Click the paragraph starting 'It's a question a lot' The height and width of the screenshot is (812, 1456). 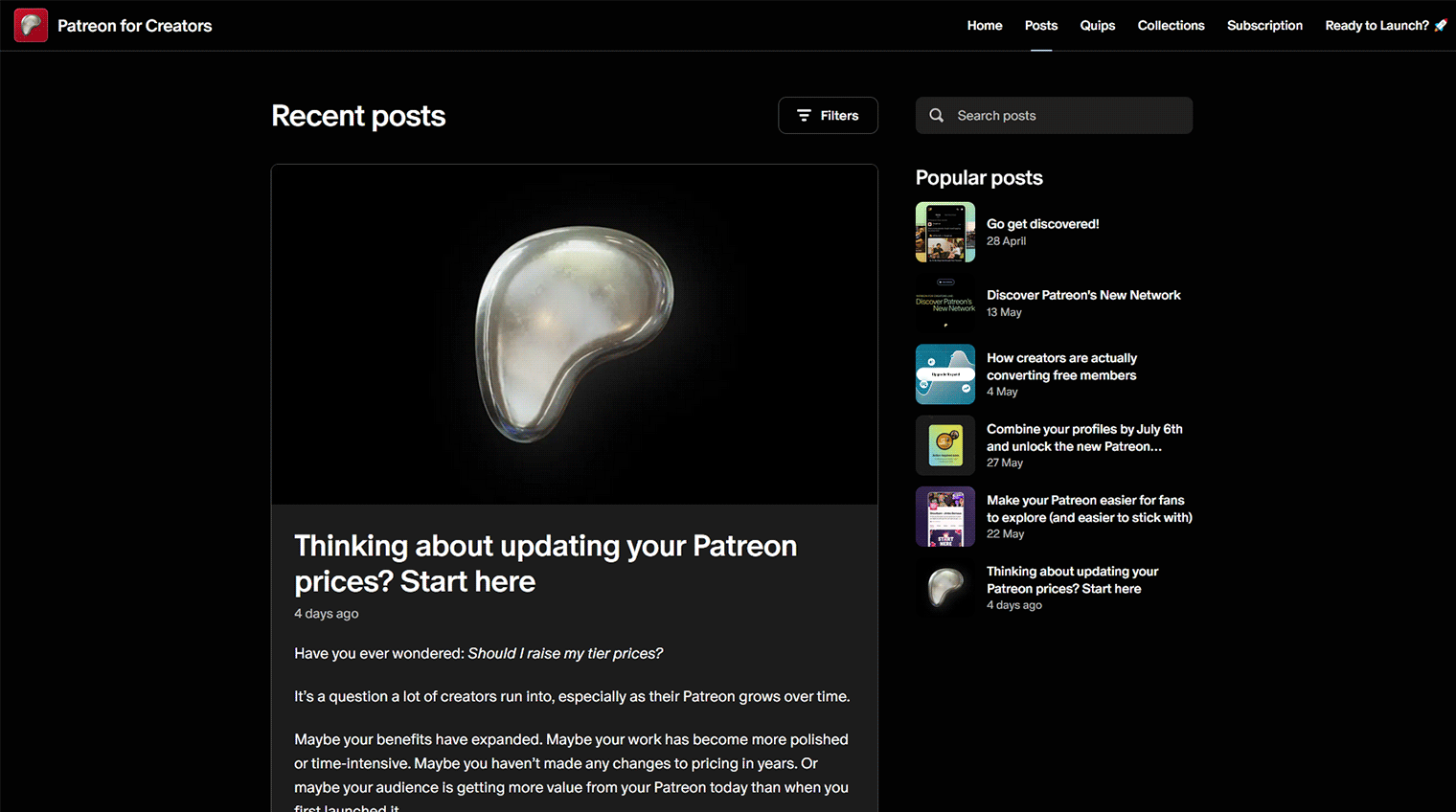click(x=572, y=697)
